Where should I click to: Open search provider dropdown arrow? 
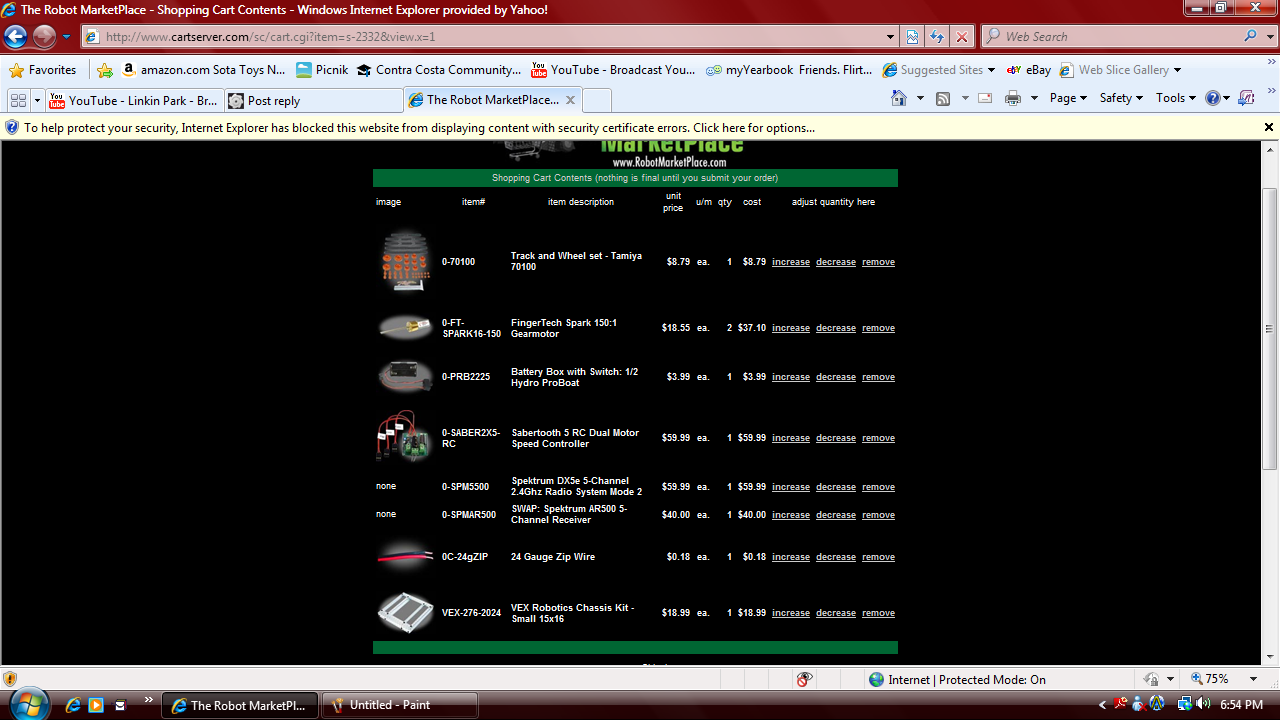point(1269,36)
